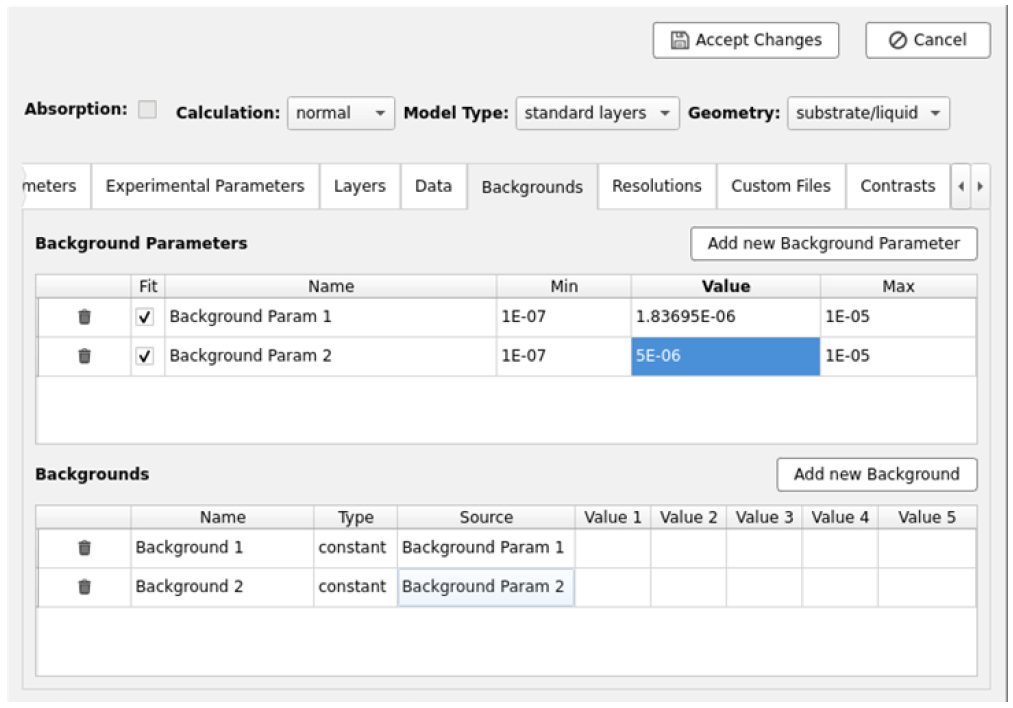Open the Geometry dropdown
This screenshot has width=1013, height=708.
coord(868,113)
